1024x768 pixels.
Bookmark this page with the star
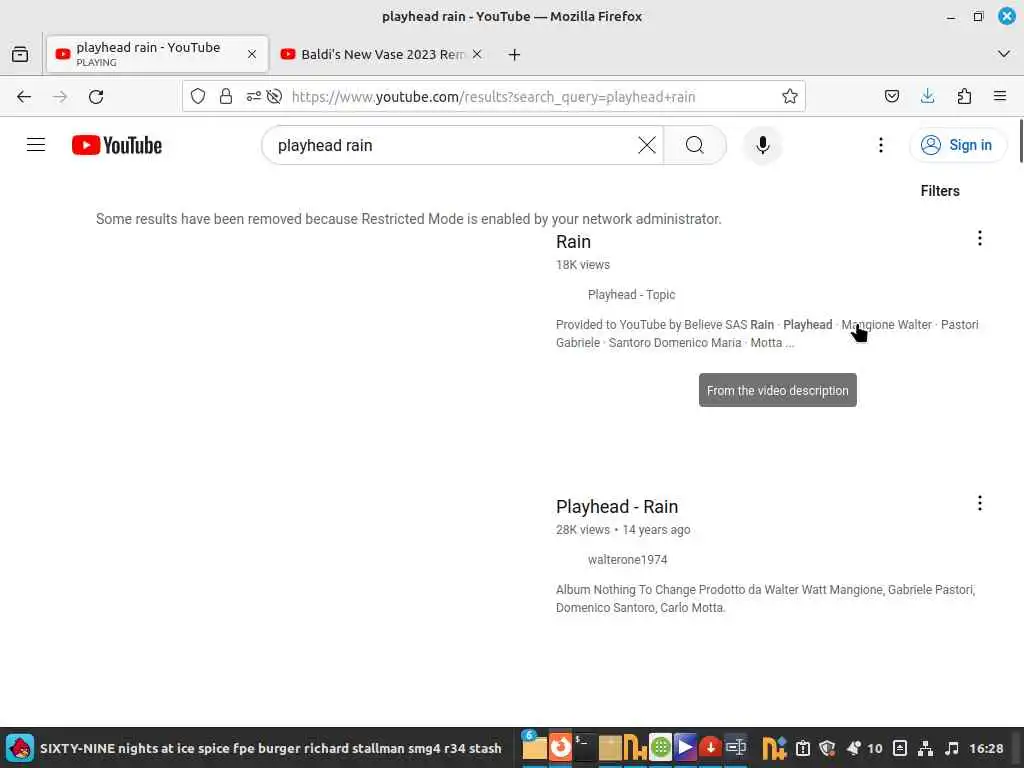click(x=790, y=97)
